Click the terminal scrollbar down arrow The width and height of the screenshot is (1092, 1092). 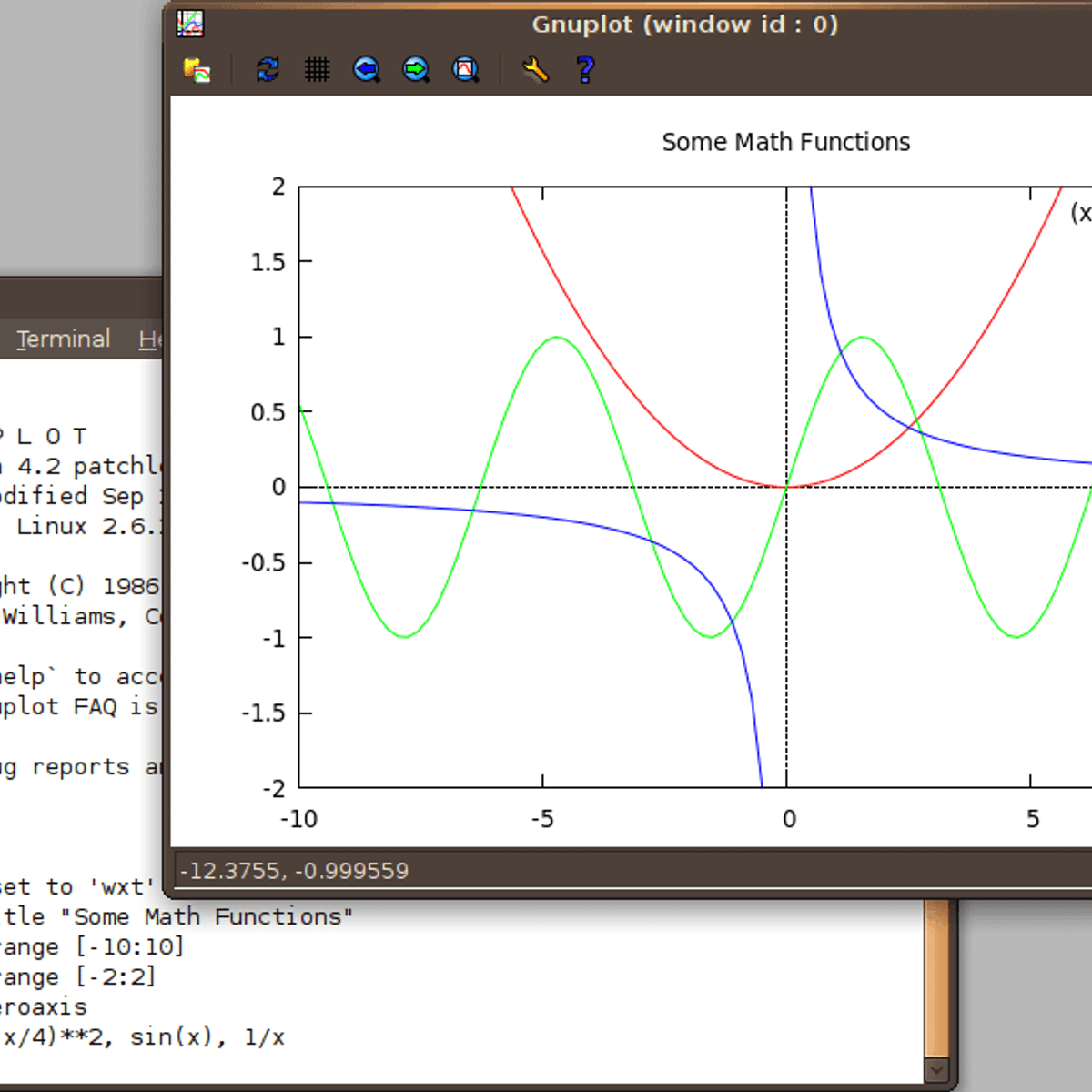[936, 1069]
